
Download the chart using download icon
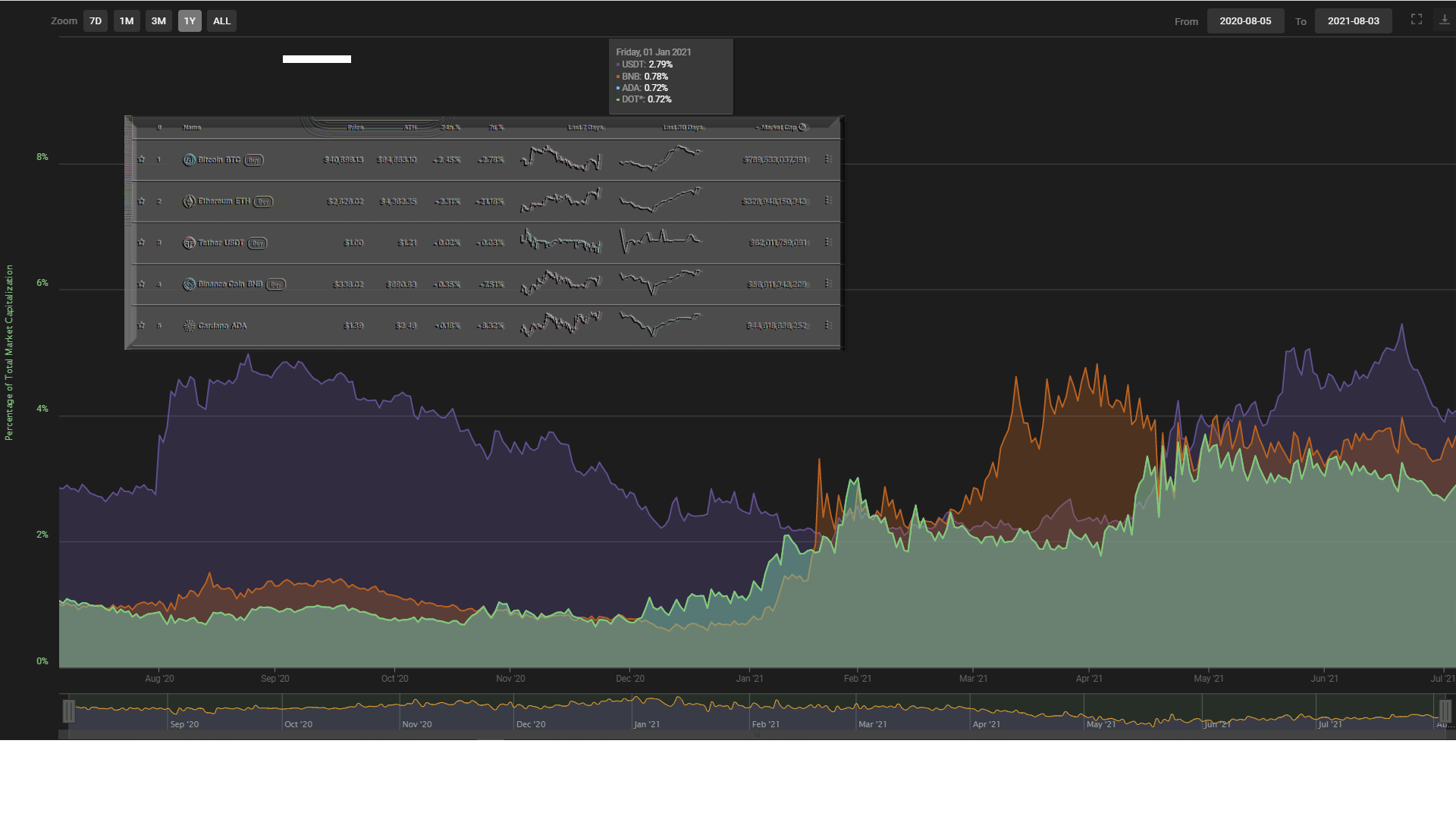1444,20
